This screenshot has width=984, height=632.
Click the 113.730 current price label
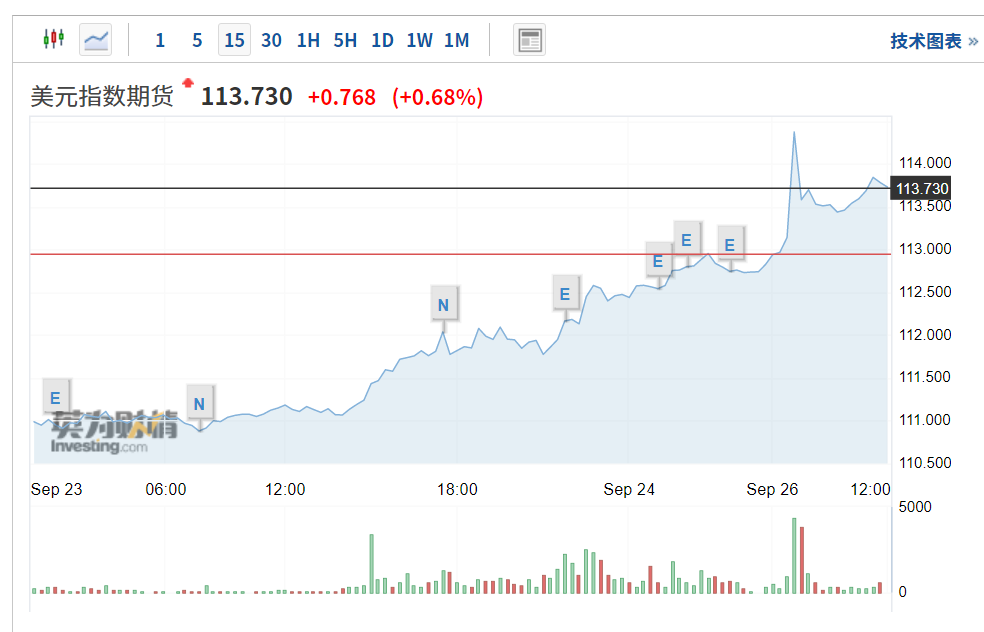point(247,97)
